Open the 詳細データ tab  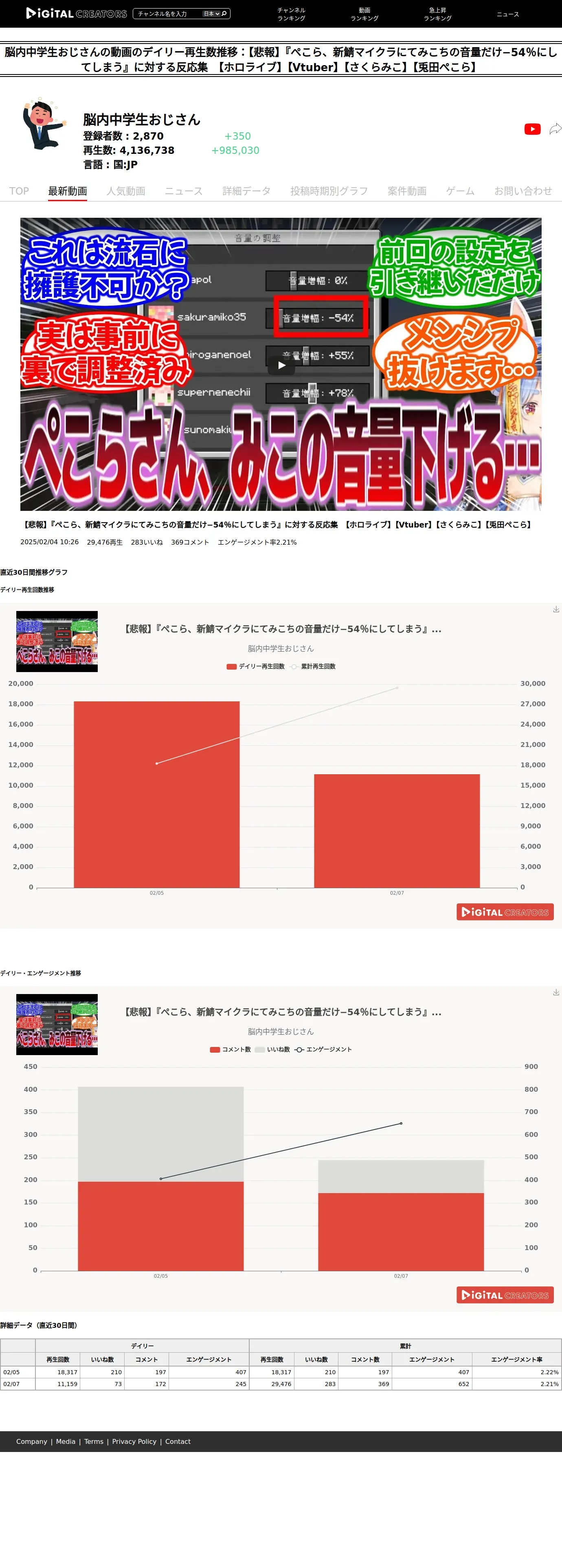247,191
